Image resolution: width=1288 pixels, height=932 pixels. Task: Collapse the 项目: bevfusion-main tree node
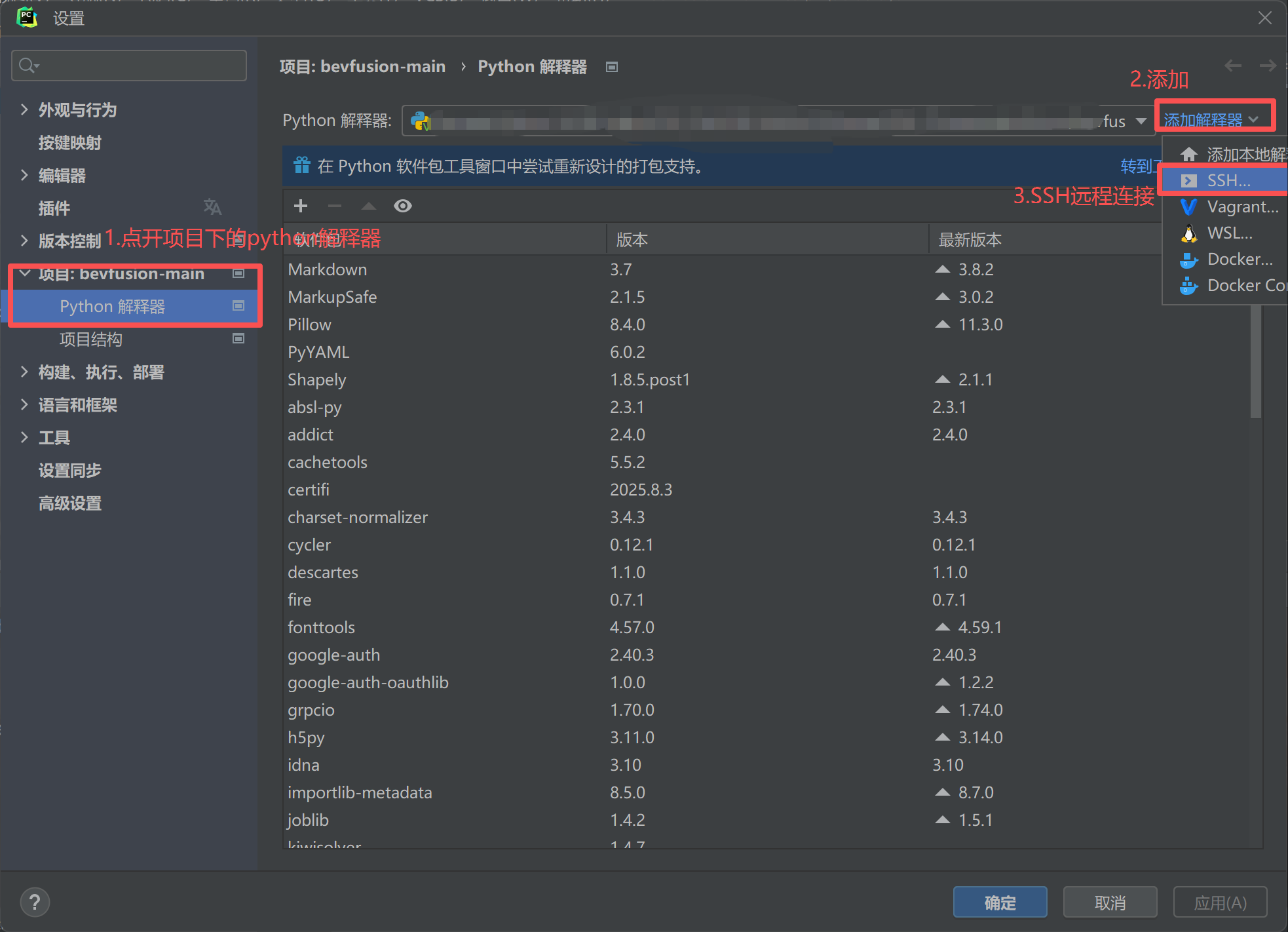click(x=25, y=273)
